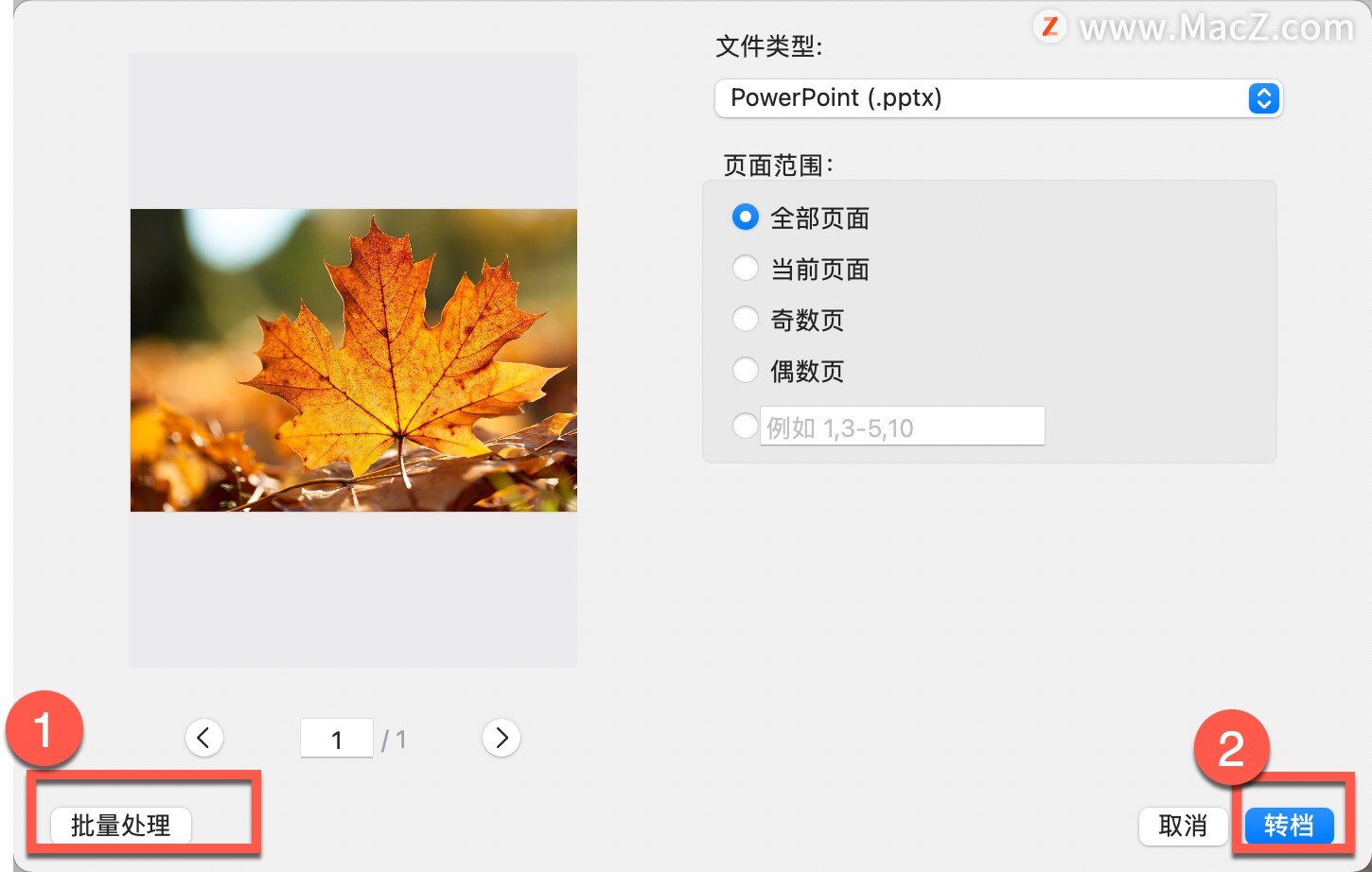Select the 奇数页 radio button
1372x872 pixels.
pos(746,320)
